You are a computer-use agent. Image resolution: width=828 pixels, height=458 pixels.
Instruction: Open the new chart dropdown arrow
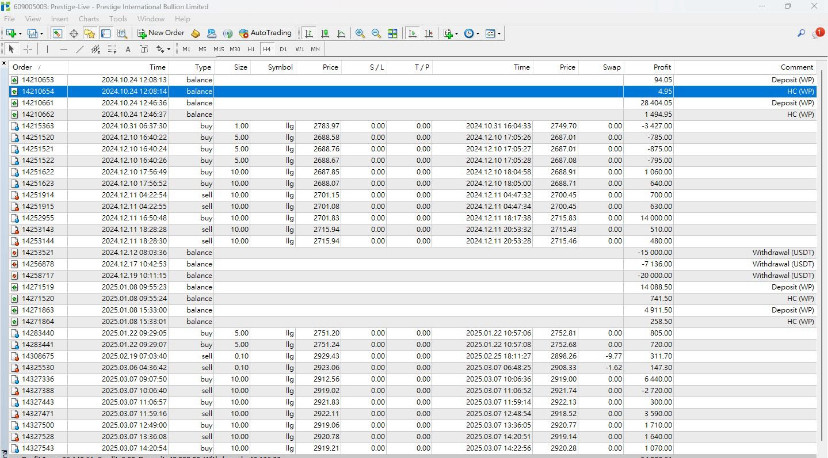click(x=20, y=33)
